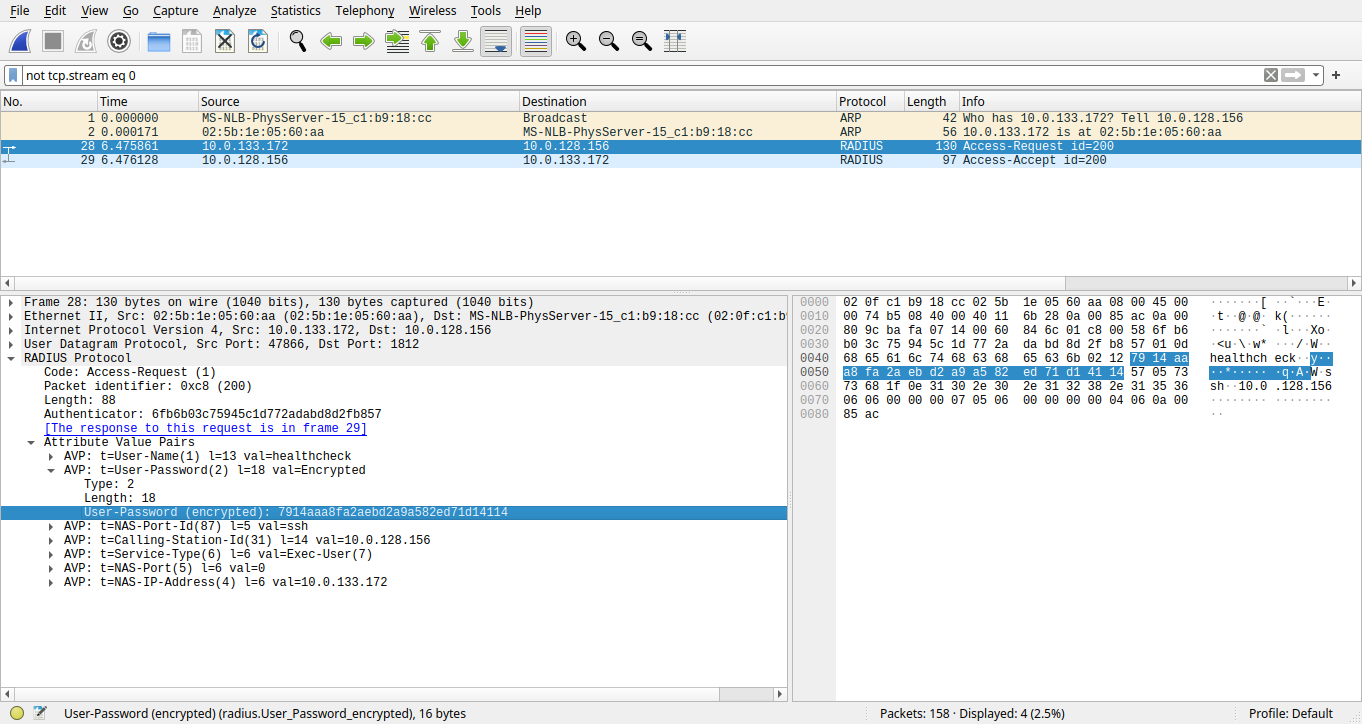Toggle auto-scroll during live capture
This screenshot has height=724, width=1362.
click(x=496, y=41)
